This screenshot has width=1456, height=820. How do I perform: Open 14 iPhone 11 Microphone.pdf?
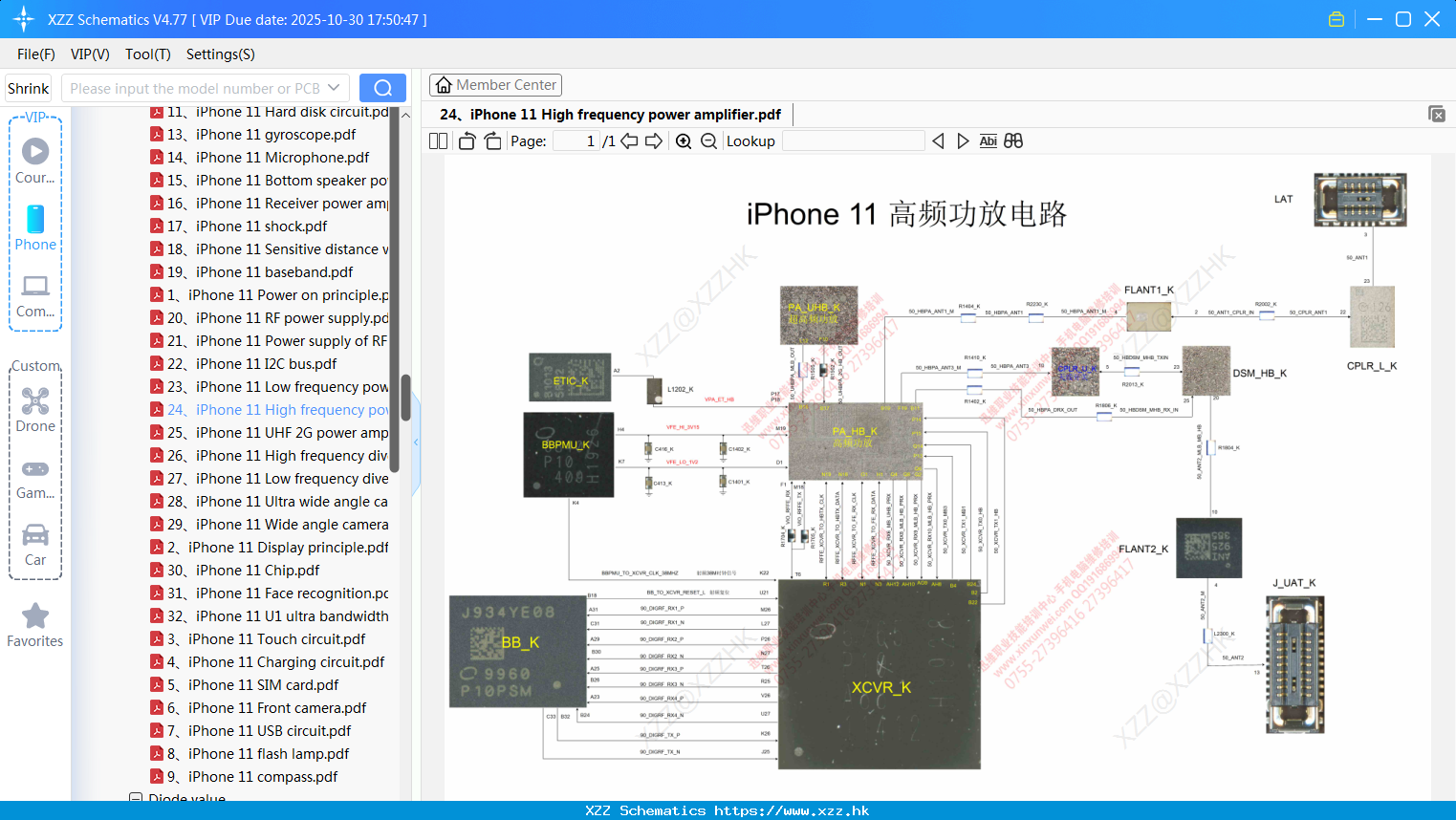tap(259, 158)
